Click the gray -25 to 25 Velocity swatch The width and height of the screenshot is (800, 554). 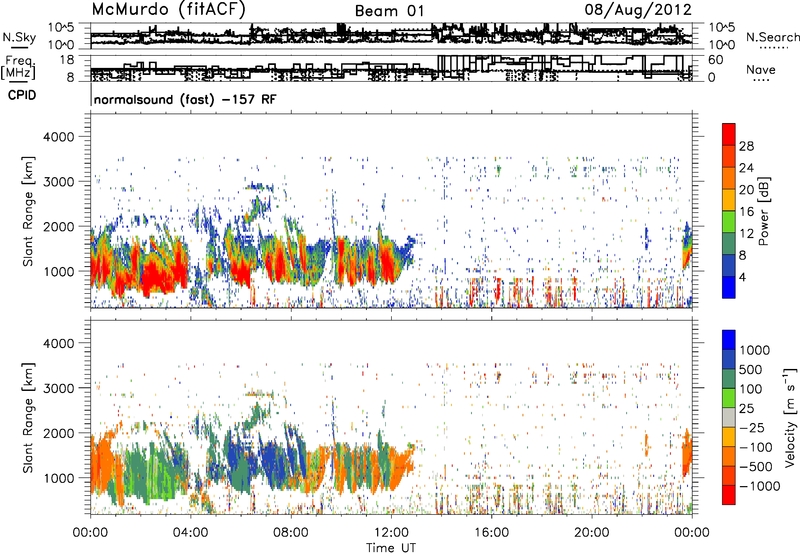pyautogui.click(x=729, y=417)
